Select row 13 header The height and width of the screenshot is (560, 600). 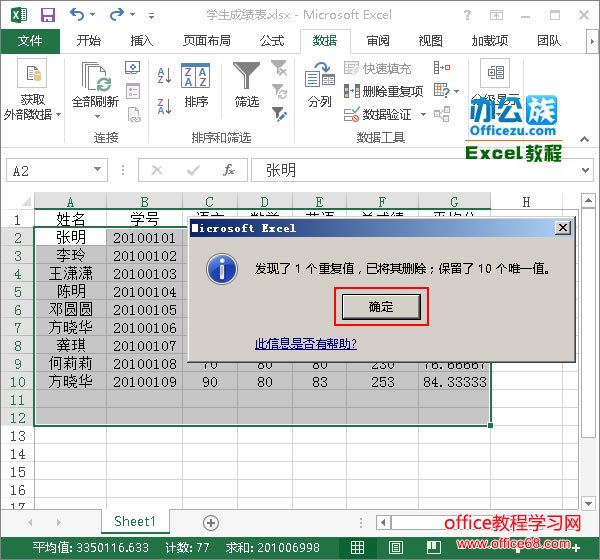18,436
